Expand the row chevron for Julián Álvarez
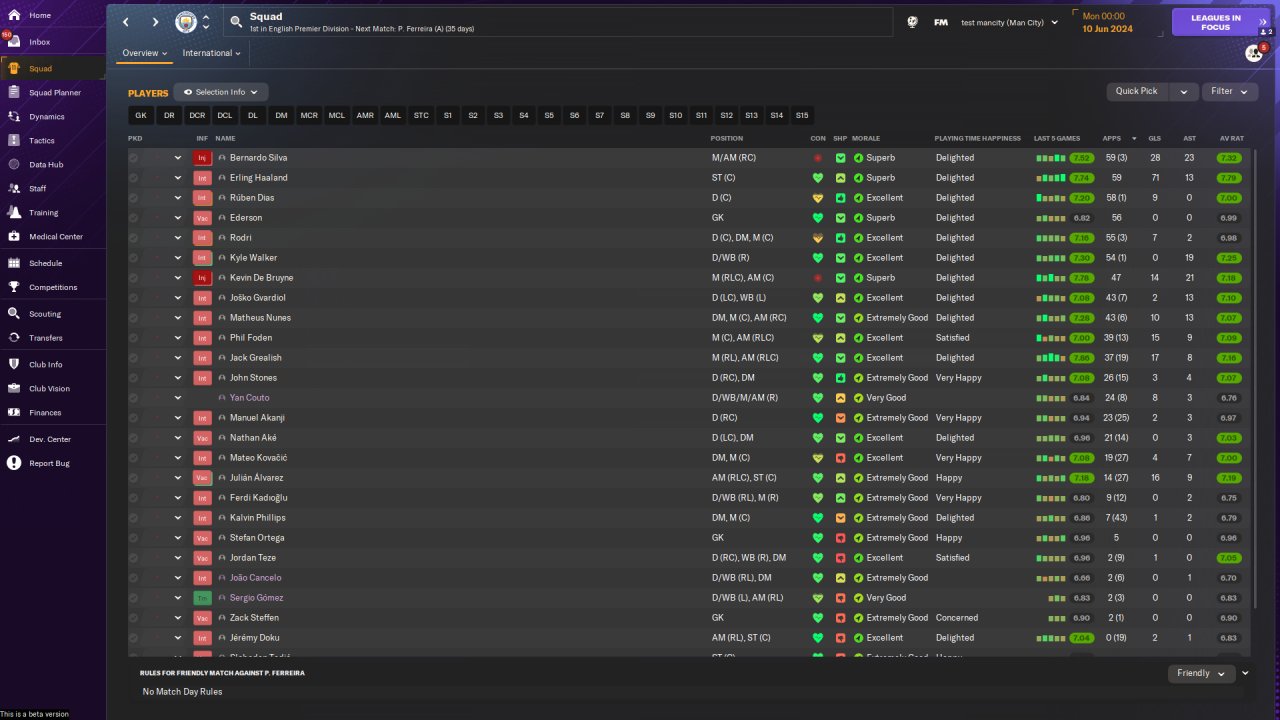This screenshot has height=720, width=1280. (x=178, y=478)
